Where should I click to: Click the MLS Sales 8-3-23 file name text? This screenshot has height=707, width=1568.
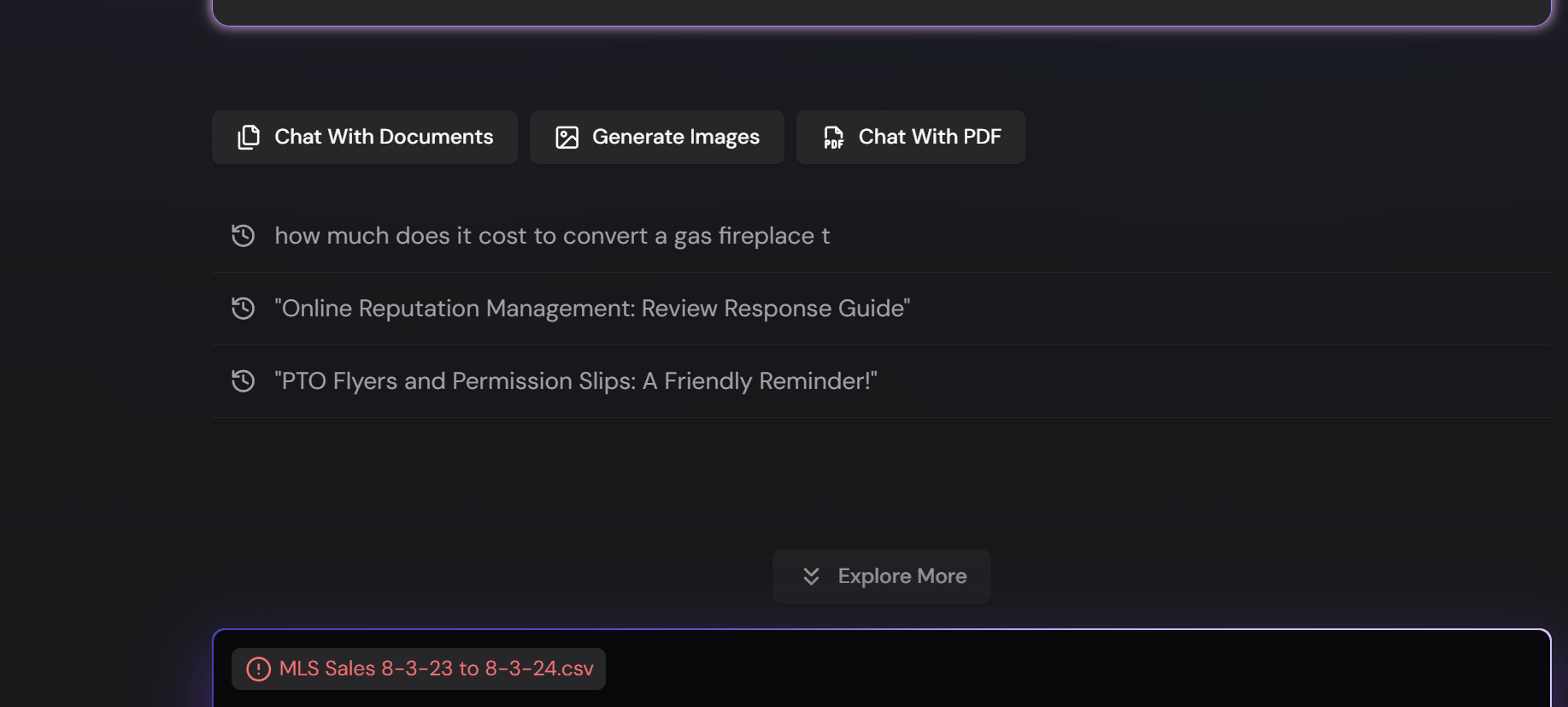point(437,669)
